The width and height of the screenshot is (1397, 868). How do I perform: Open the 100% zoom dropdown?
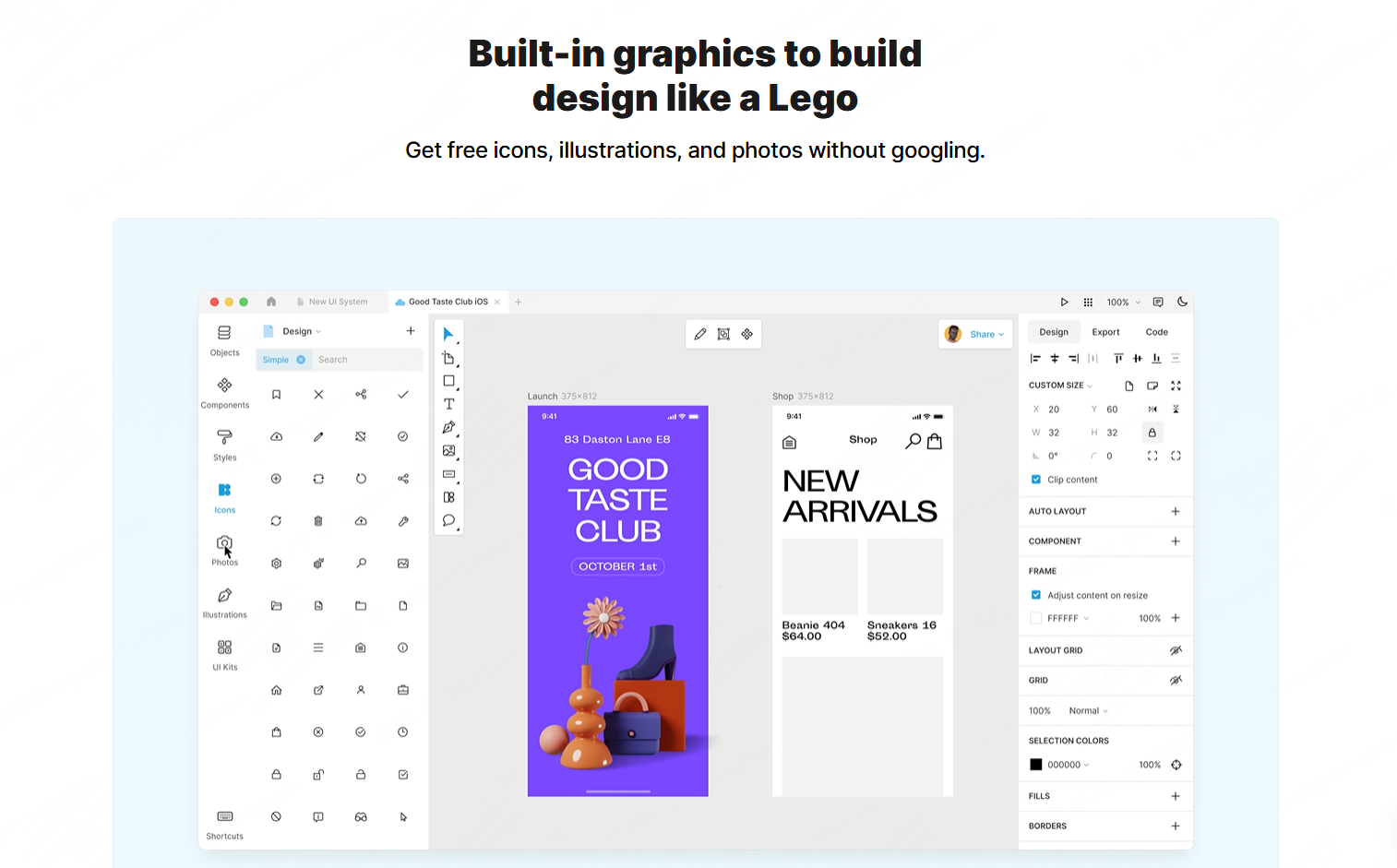[x=1124, y=303]
